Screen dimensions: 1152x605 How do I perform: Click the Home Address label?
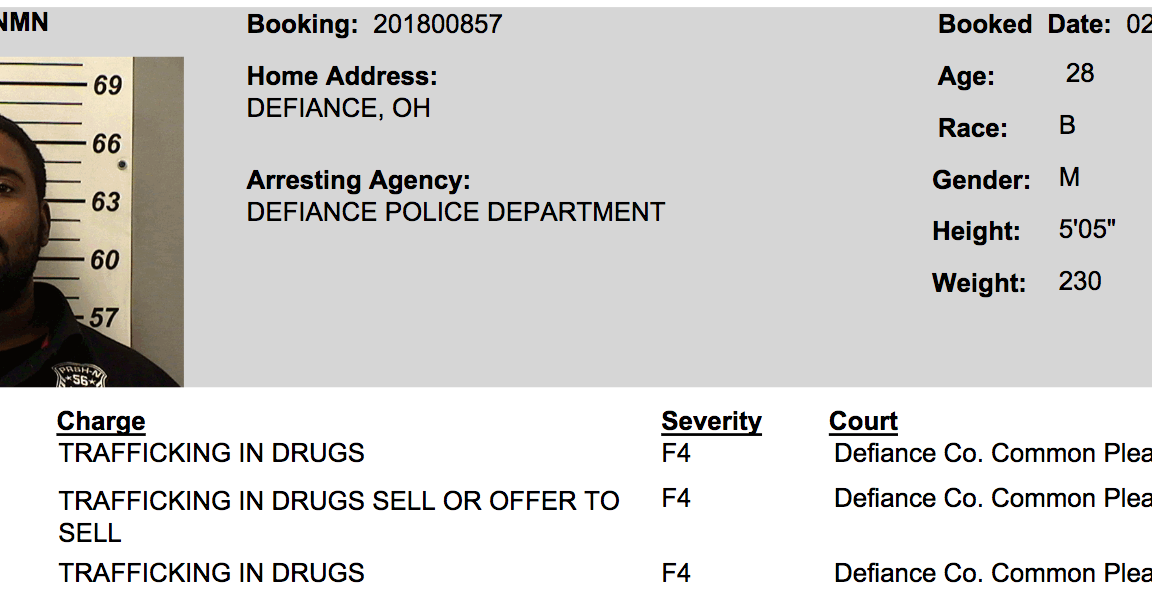point(342,76)
